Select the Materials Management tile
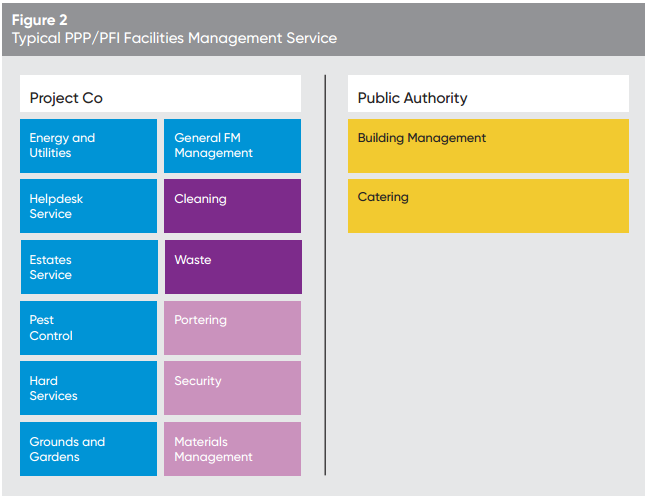The height and width of the screenshot is (500, 649). (x=232, y=449)
